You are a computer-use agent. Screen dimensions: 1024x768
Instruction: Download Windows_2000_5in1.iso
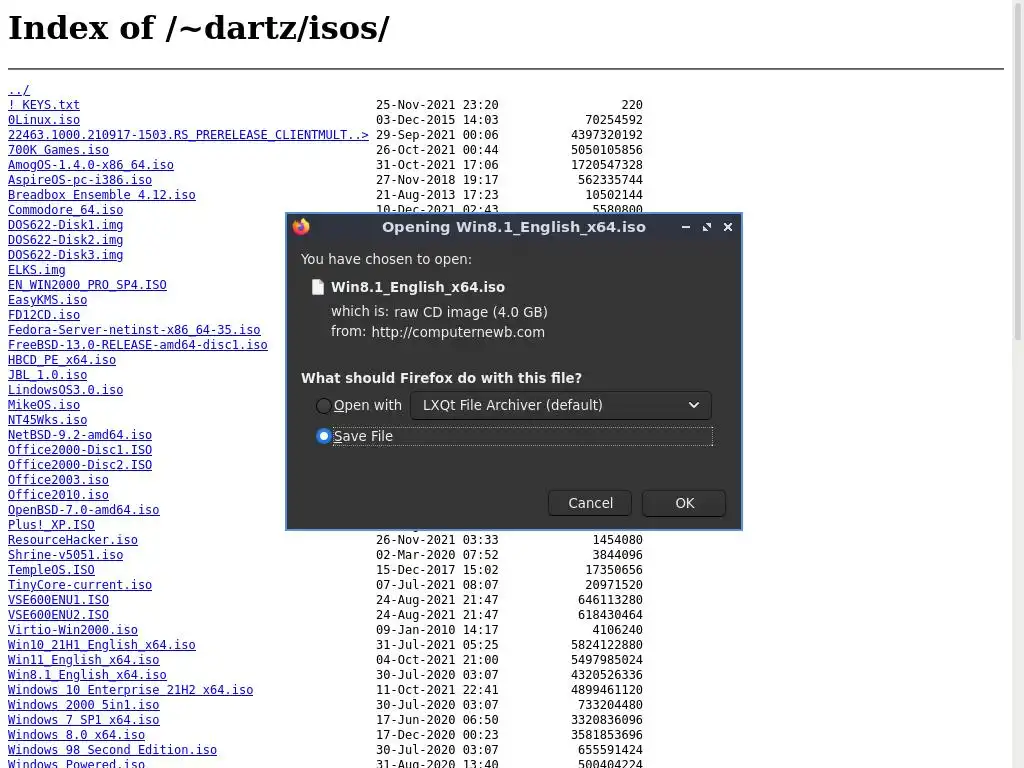click(x=84, y=706)
